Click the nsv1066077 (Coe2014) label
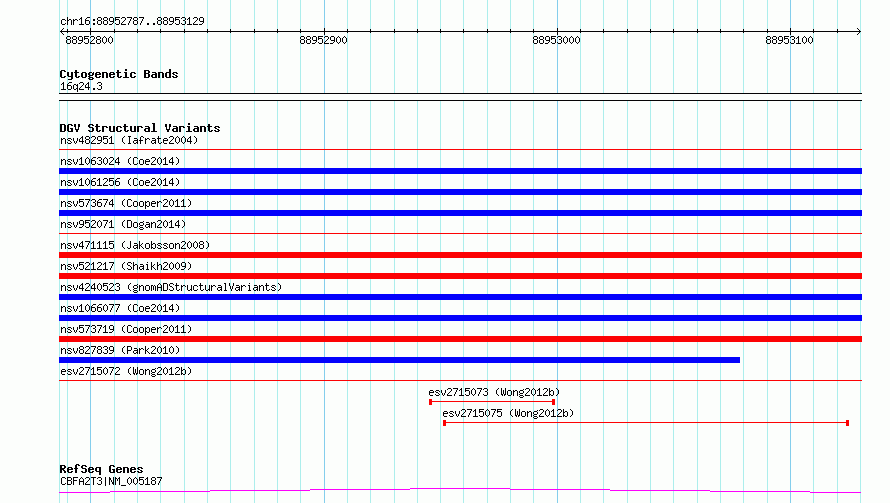890x503 pixels. click(120, 308)
